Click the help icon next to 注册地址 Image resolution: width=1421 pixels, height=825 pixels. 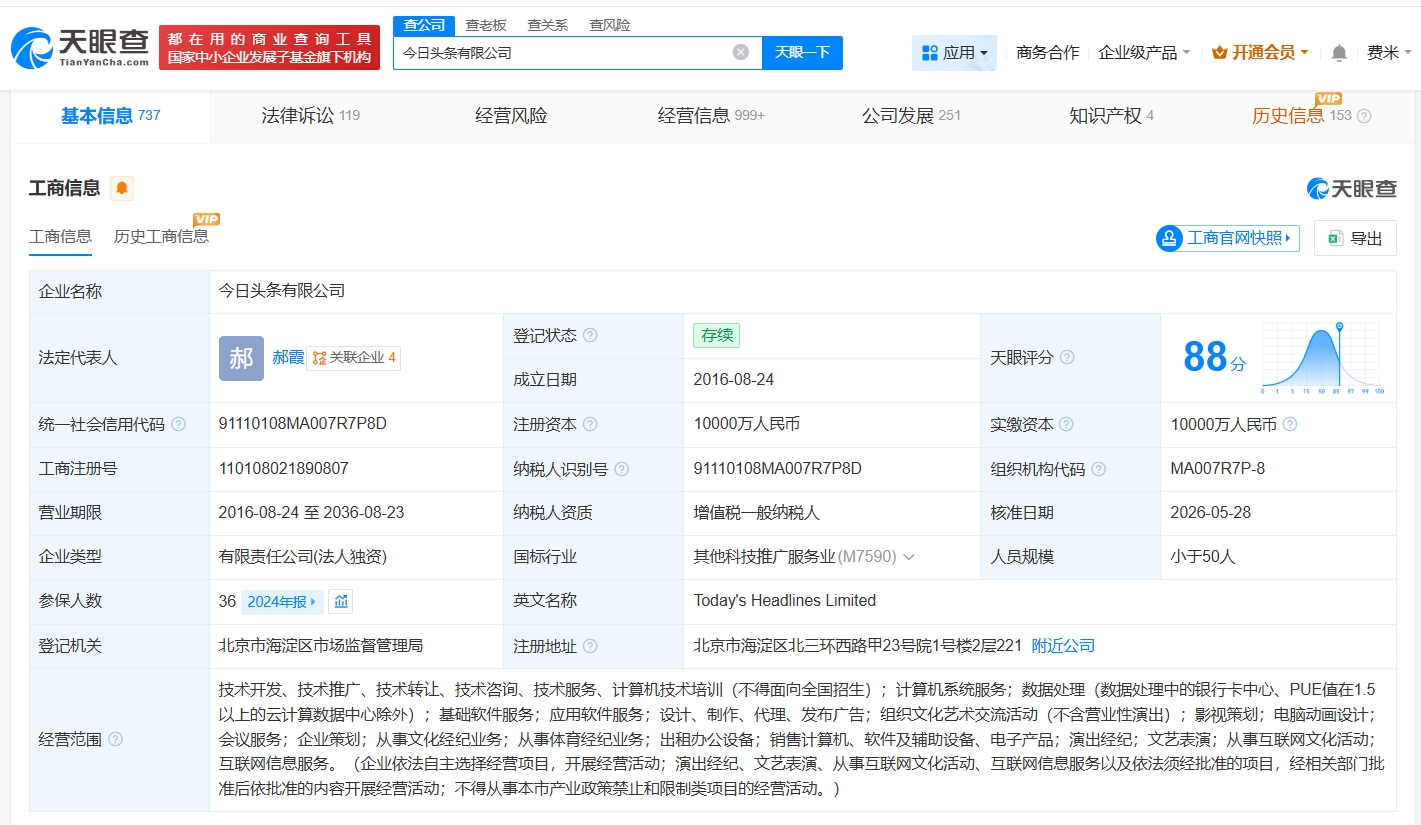pos(590,646)
